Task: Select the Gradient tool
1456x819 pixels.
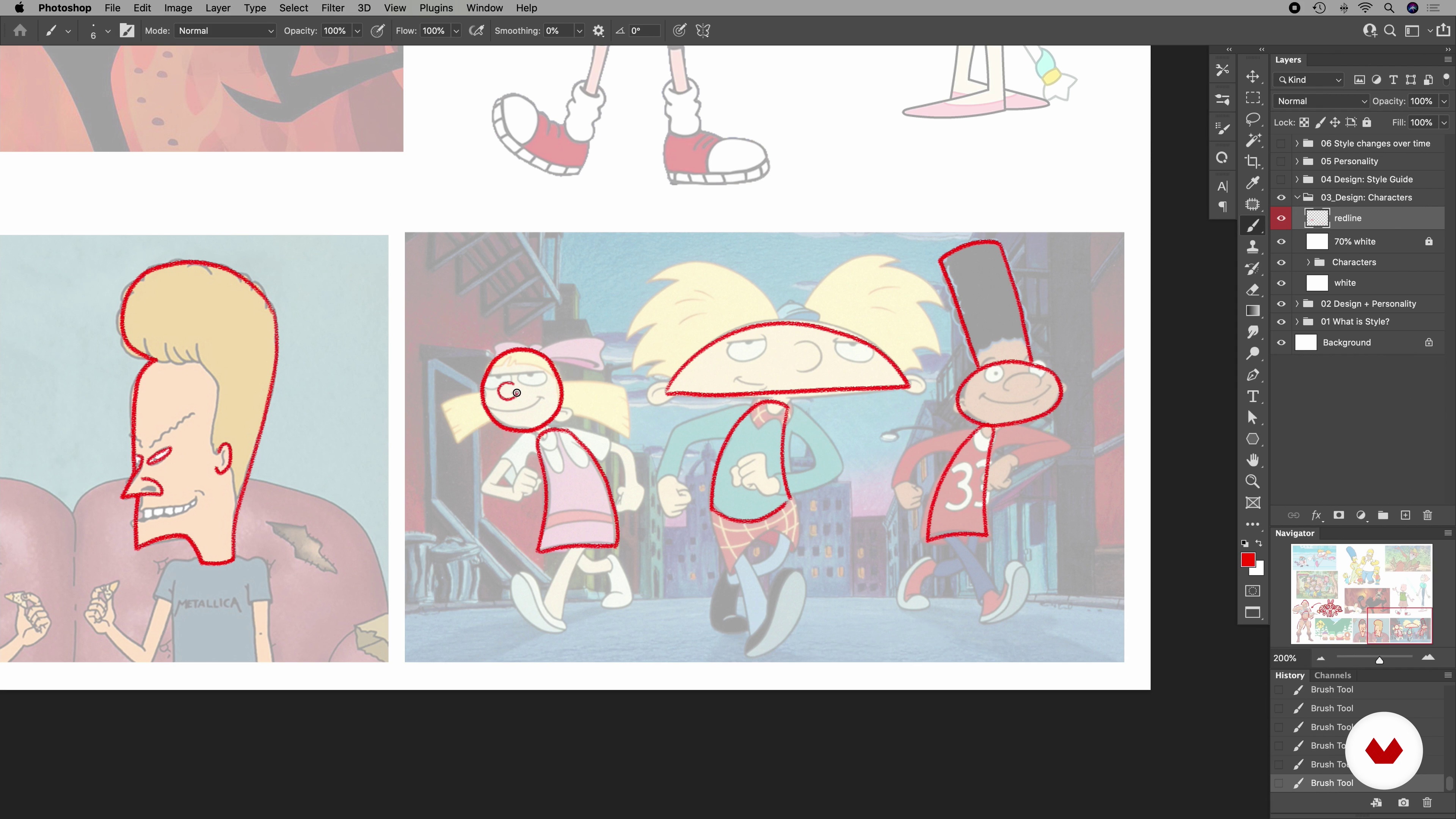Action: click(x=1252, y=311)
